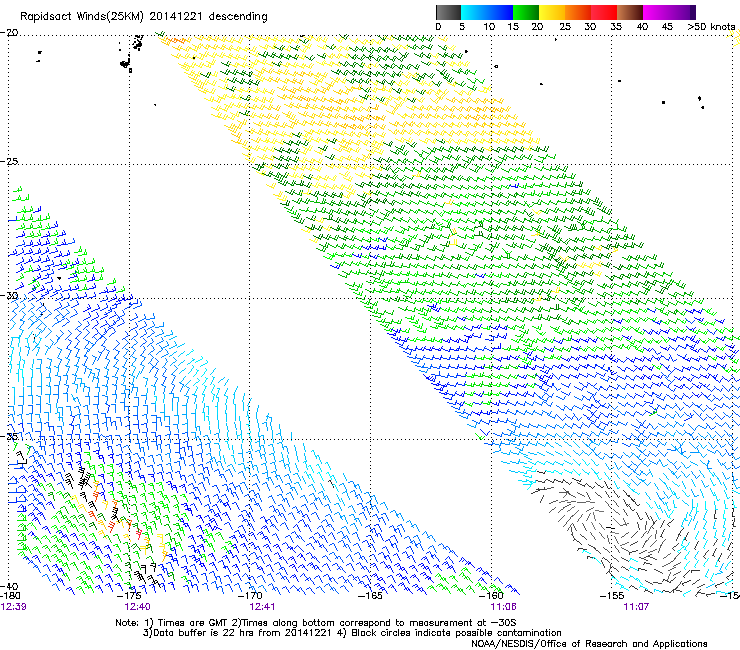Click the purple '11:06' overpass time
740x650 pixels.
pos(503,607)
